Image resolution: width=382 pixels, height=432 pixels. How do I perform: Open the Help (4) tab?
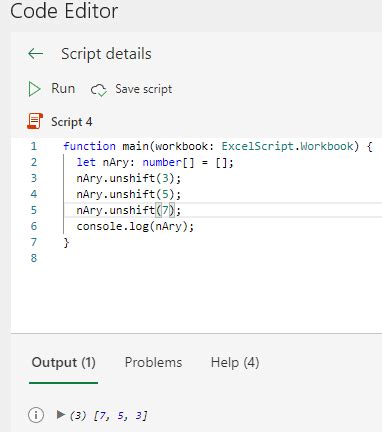(235, 362)
